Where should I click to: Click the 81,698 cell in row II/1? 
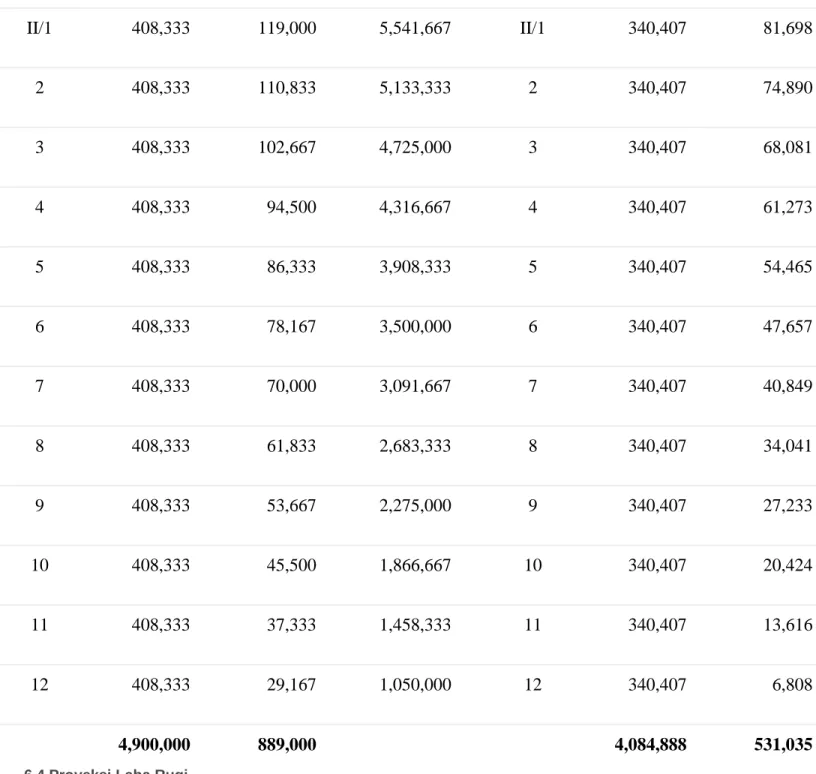tap(787, 28)
